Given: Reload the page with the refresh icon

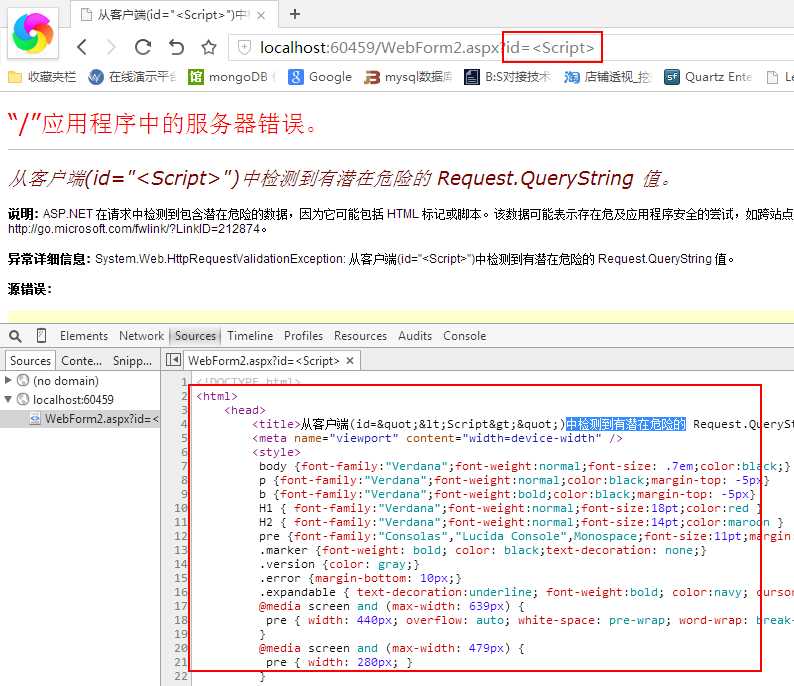Looking at the screenshot, I should point(143,47).
